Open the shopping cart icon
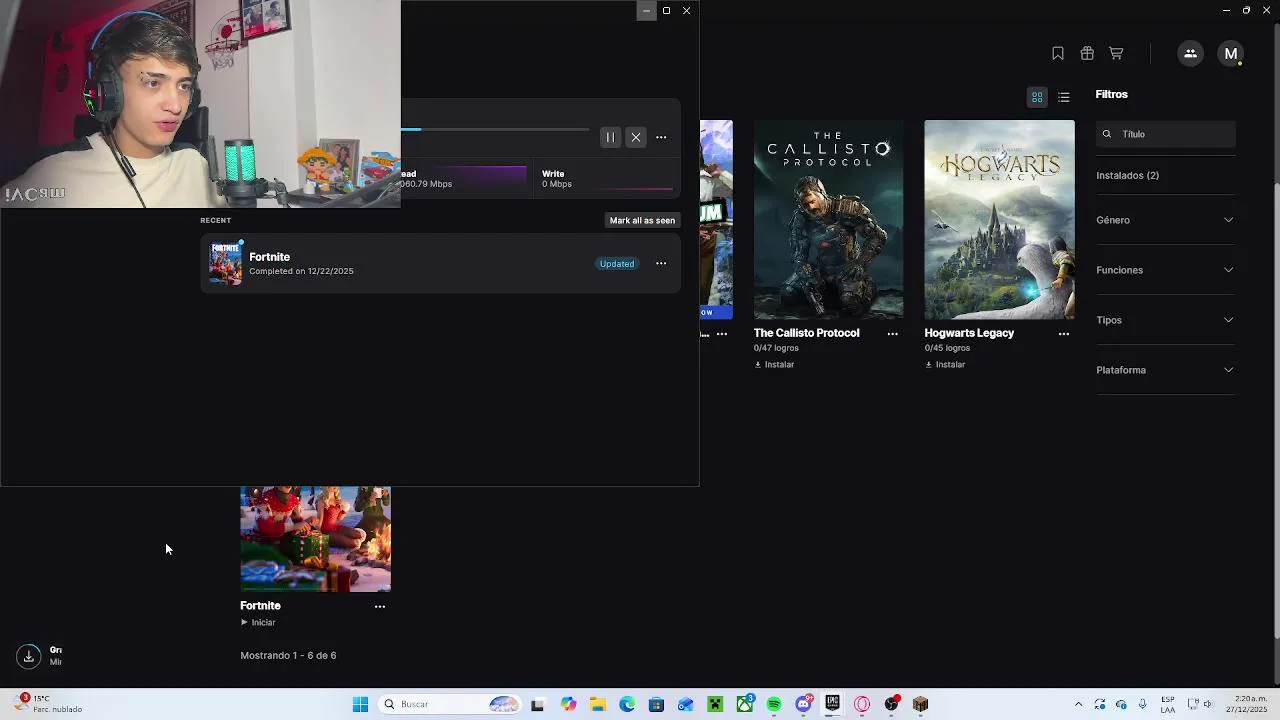The width and height of the screenshot is (1280, 720). point(1116,53)
